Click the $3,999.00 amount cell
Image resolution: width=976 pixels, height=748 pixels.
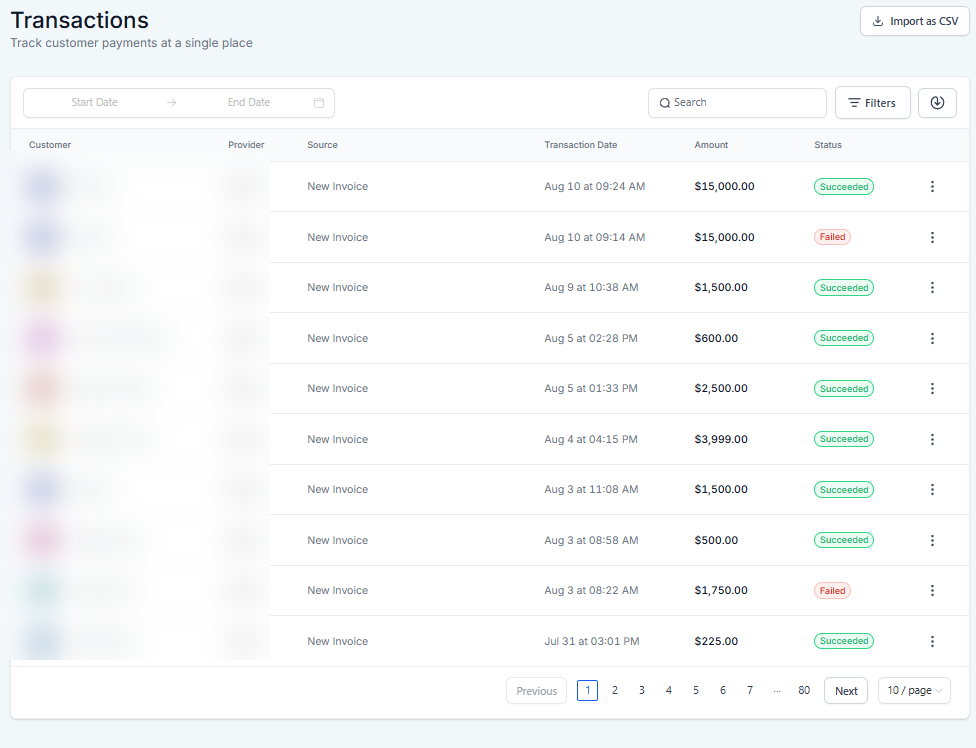point(721,439)
